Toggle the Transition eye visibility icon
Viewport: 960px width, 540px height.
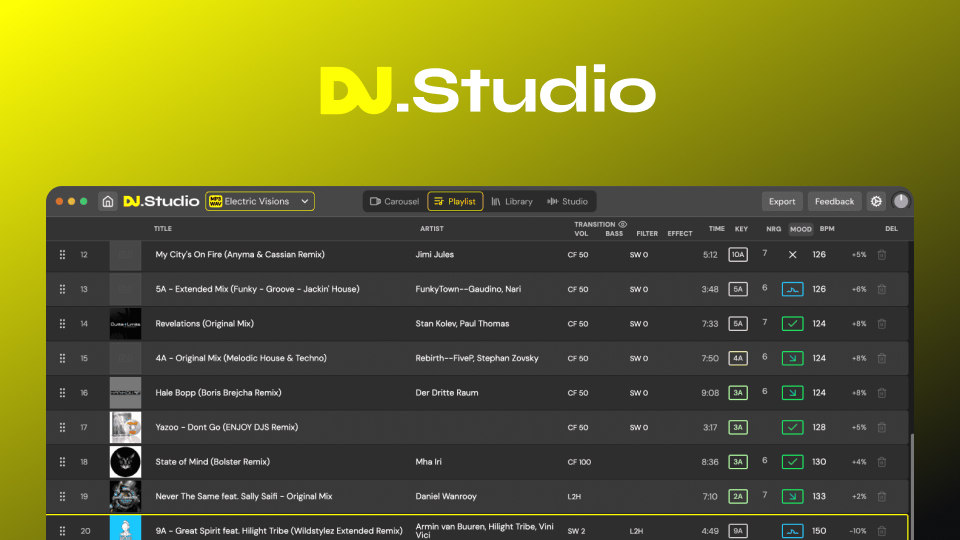coord(623,224)
